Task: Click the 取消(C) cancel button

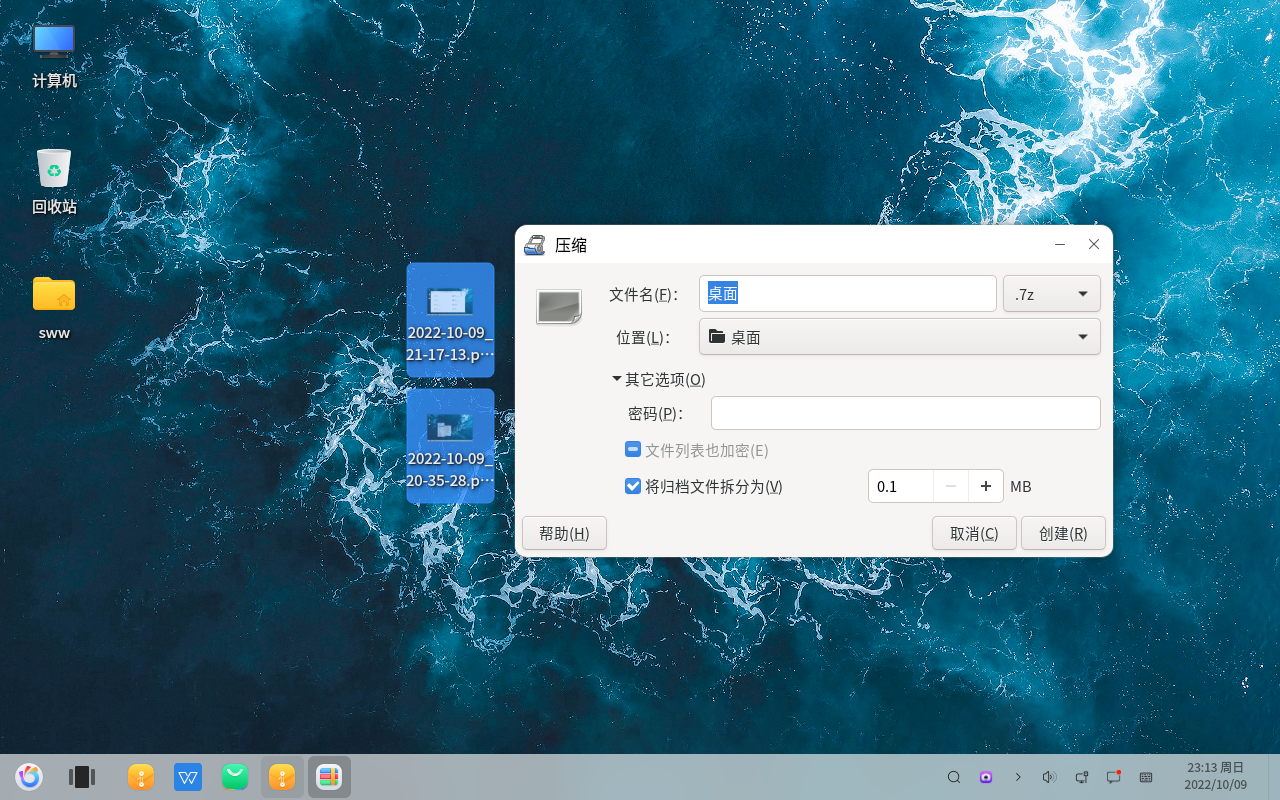Action: 974,533
